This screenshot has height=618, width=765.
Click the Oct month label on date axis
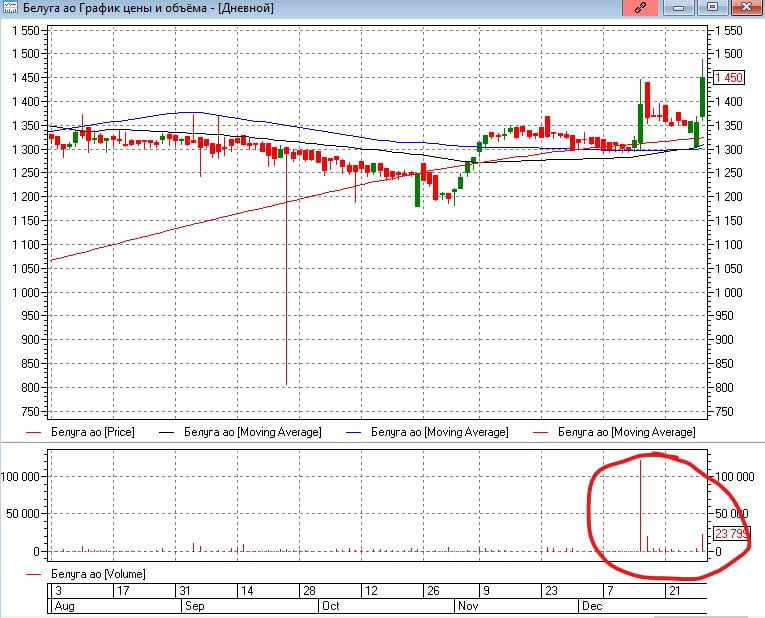(x=330, y=606)
